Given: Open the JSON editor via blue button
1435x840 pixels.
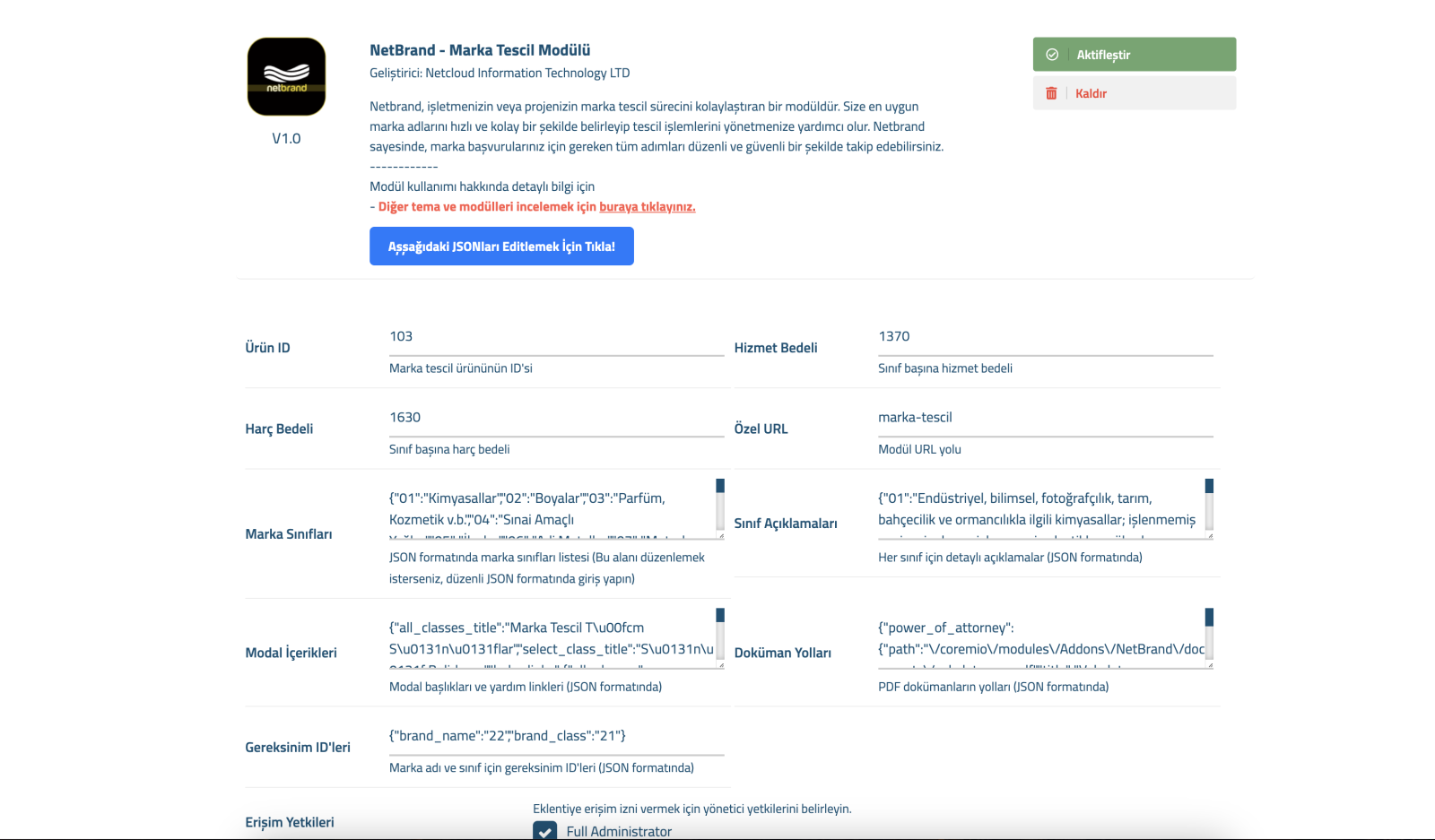Looking at the screenshot, I should point(501,247).
